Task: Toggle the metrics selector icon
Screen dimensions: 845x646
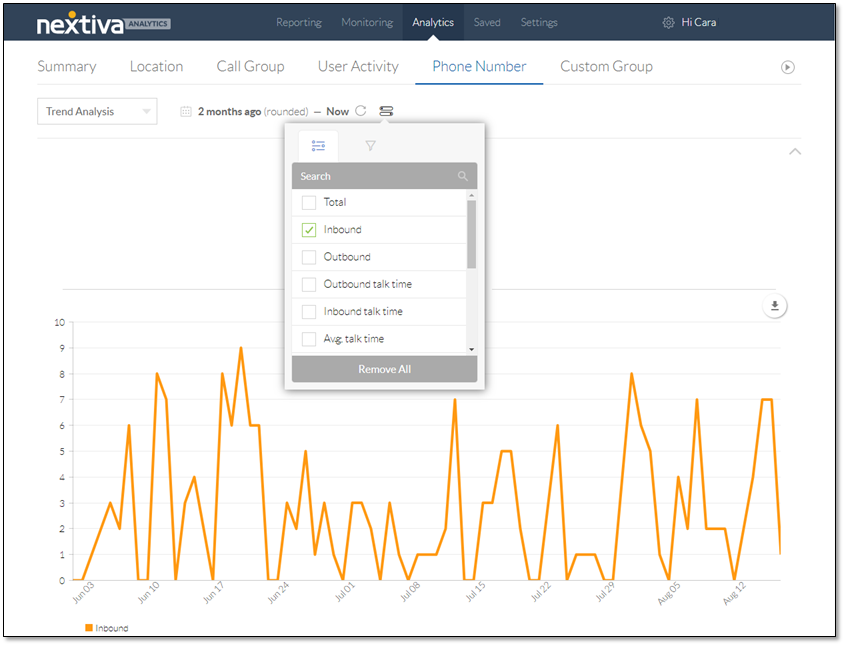Action: pos(386,111)
